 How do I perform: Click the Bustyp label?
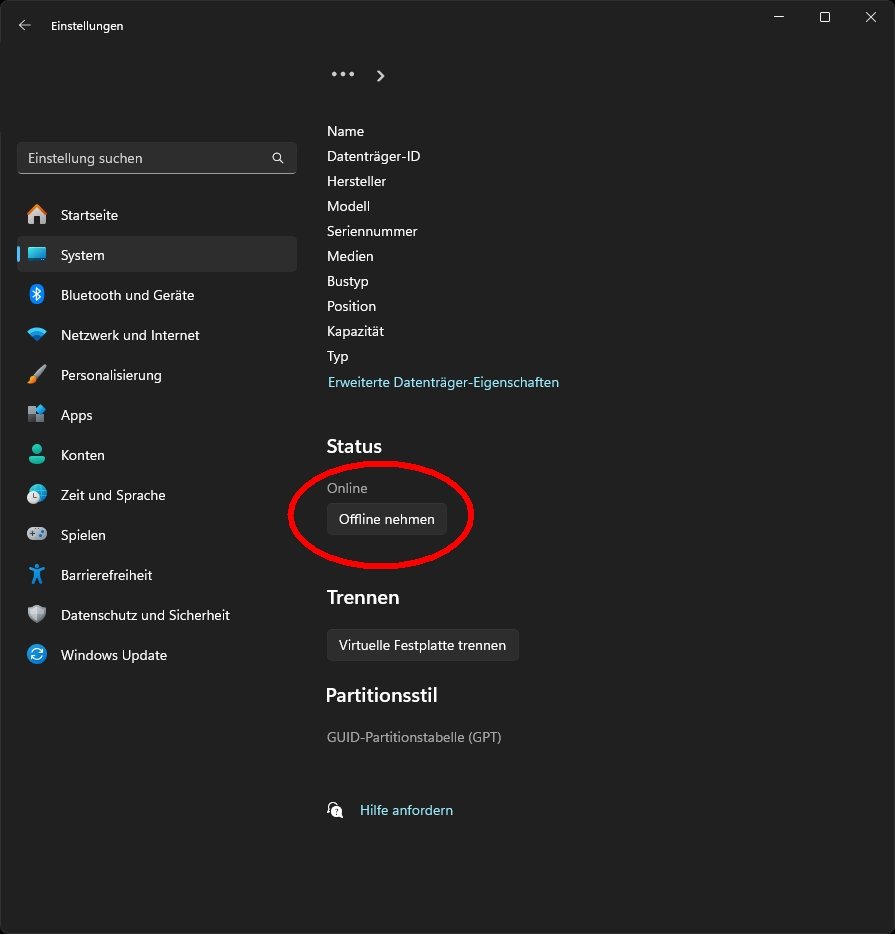(x=347, y=281)
